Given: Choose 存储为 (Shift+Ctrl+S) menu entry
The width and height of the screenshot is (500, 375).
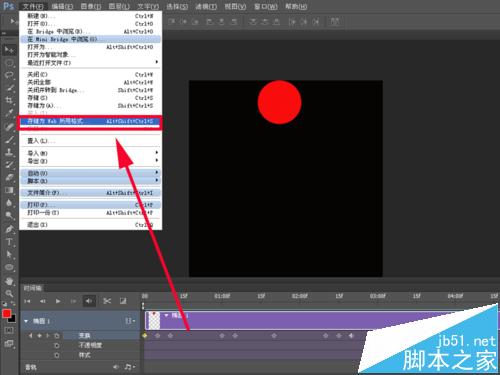Looking at the screenshot, I should [90, 105].
